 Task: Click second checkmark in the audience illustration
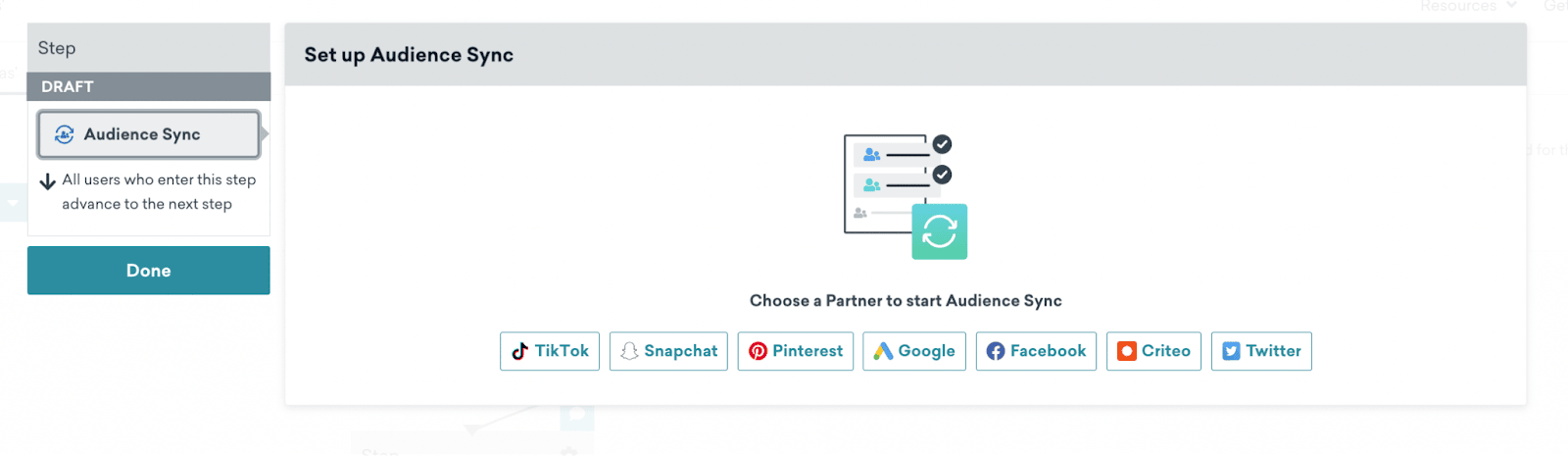pyautogui.click(x=942, y=175)
